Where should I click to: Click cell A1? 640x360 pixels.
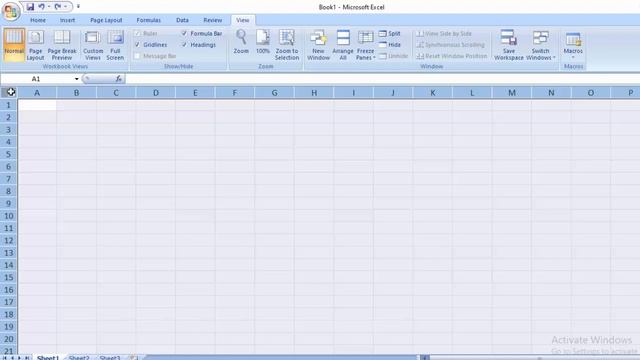(37, 105)
